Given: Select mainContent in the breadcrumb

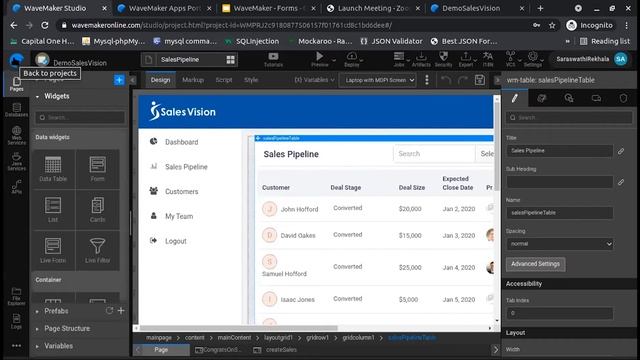Looking at the screenshot, I should pos(234,338).
